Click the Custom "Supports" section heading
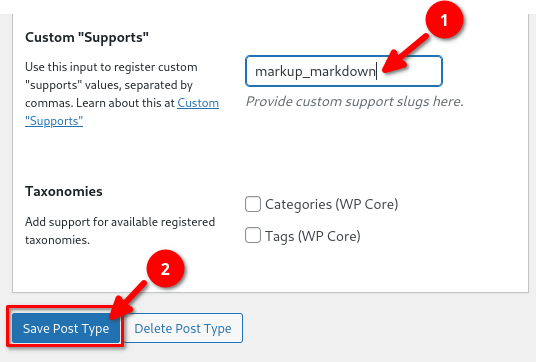536x362 pixels. click(87, 37)
